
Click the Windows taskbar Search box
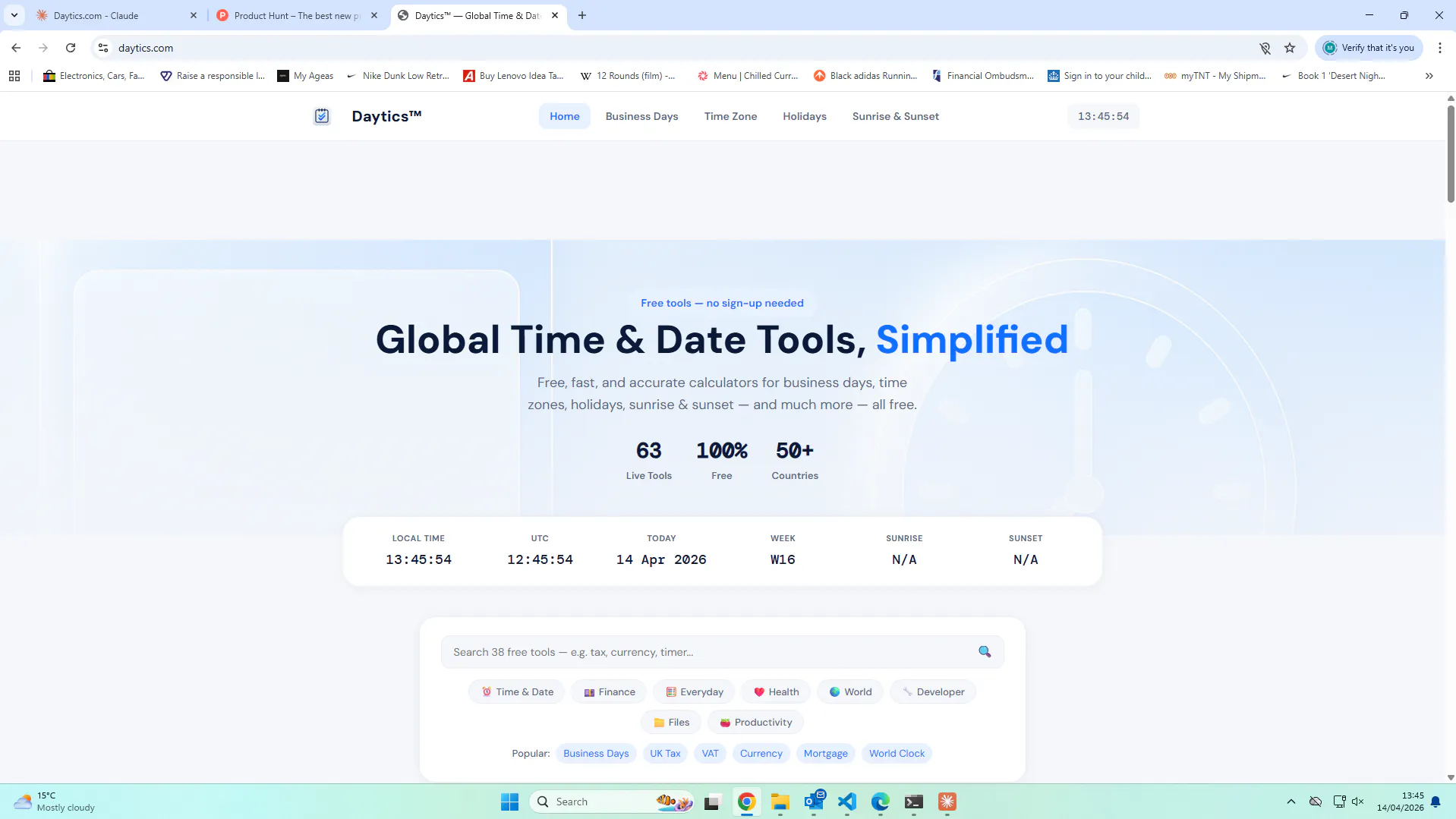coord(612,802)
